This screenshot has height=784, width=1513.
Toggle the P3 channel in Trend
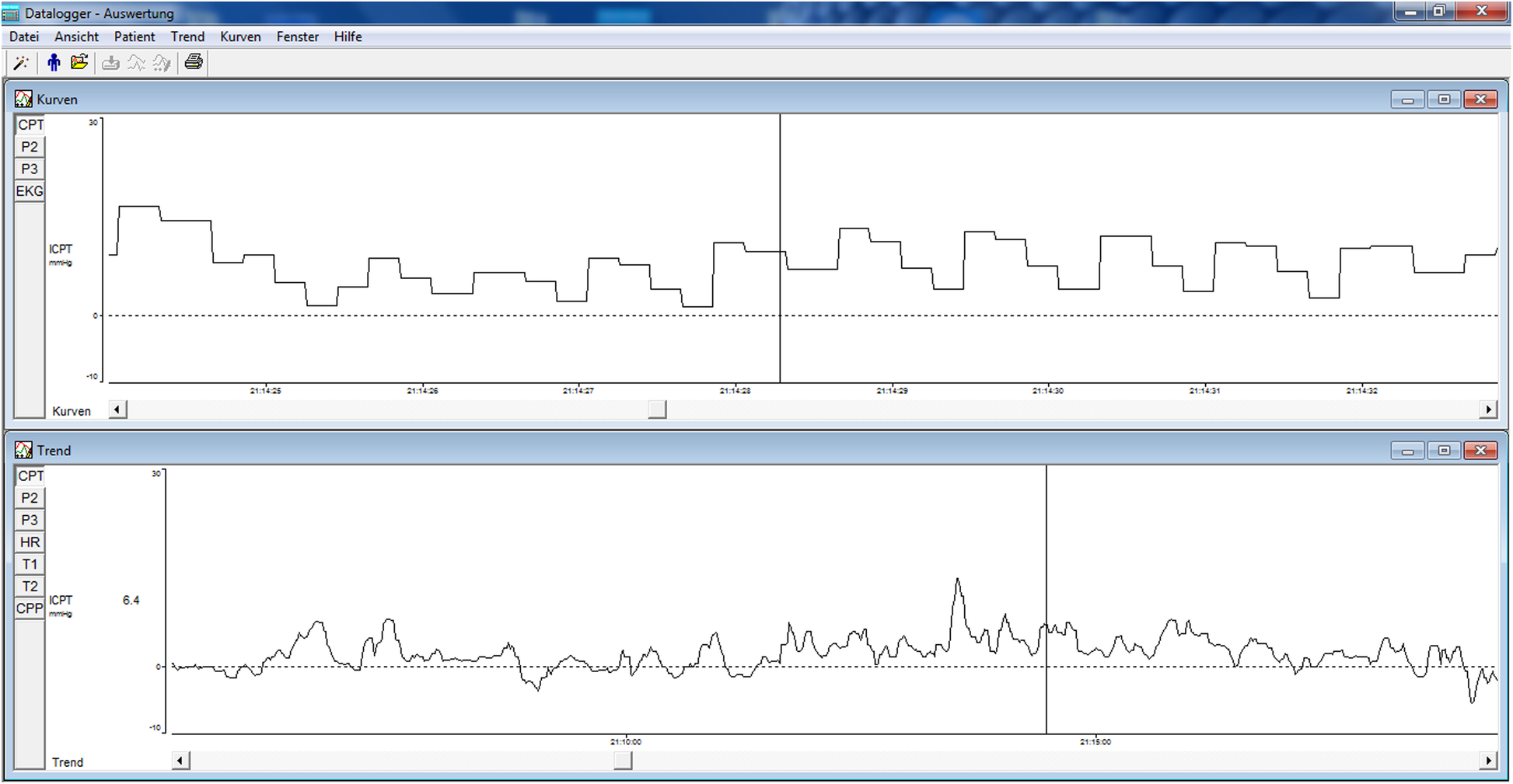[x=30, y=520]
